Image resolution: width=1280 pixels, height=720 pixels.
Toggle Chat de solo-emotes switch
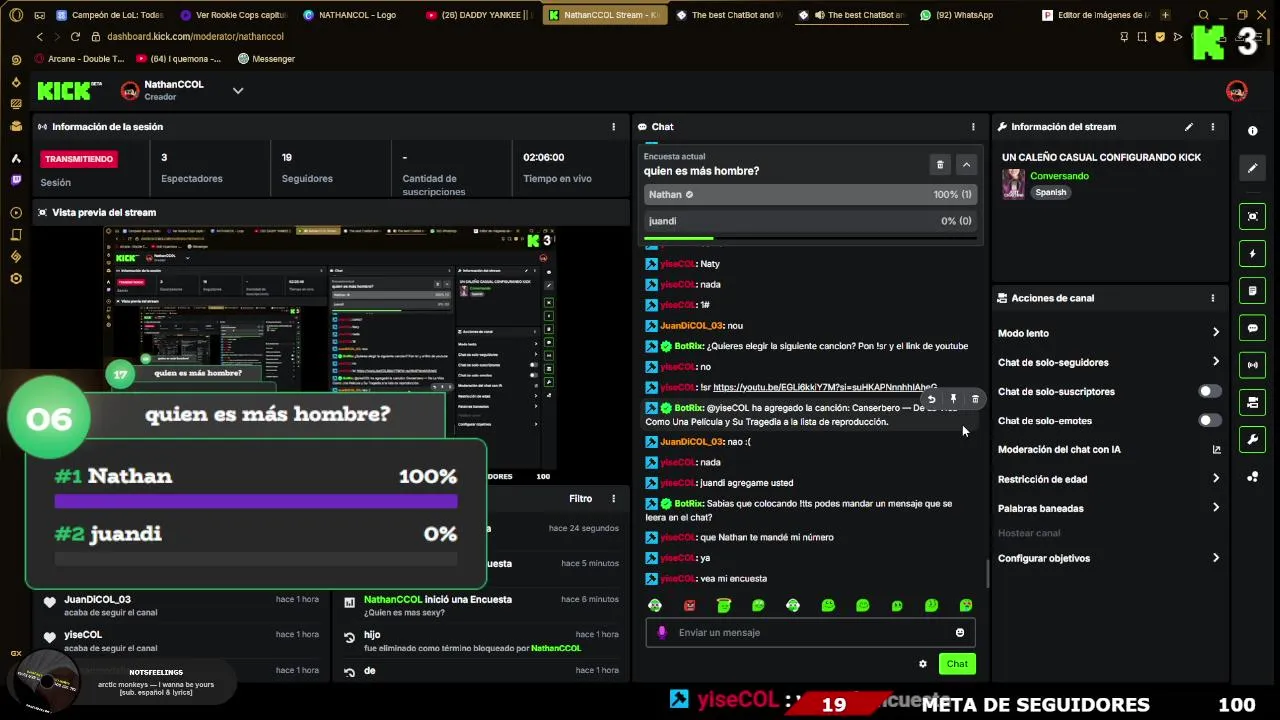pyautogui.click(x=1209, y=420)
